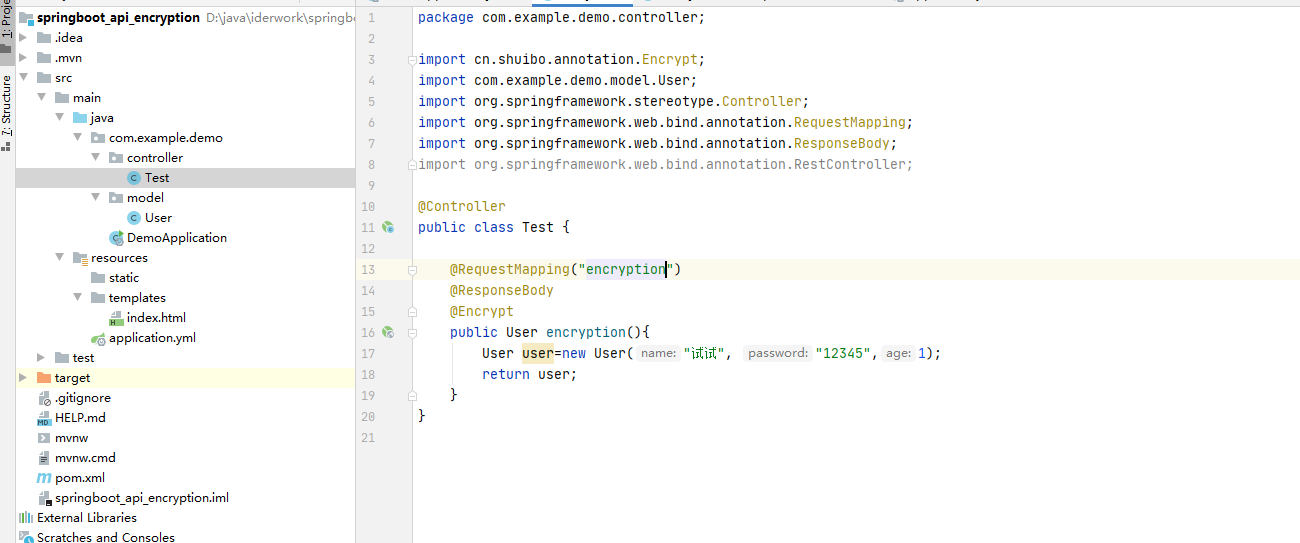The image size is (1300, 543).
Task: Collapse the controller package
Action: [95, 158]
